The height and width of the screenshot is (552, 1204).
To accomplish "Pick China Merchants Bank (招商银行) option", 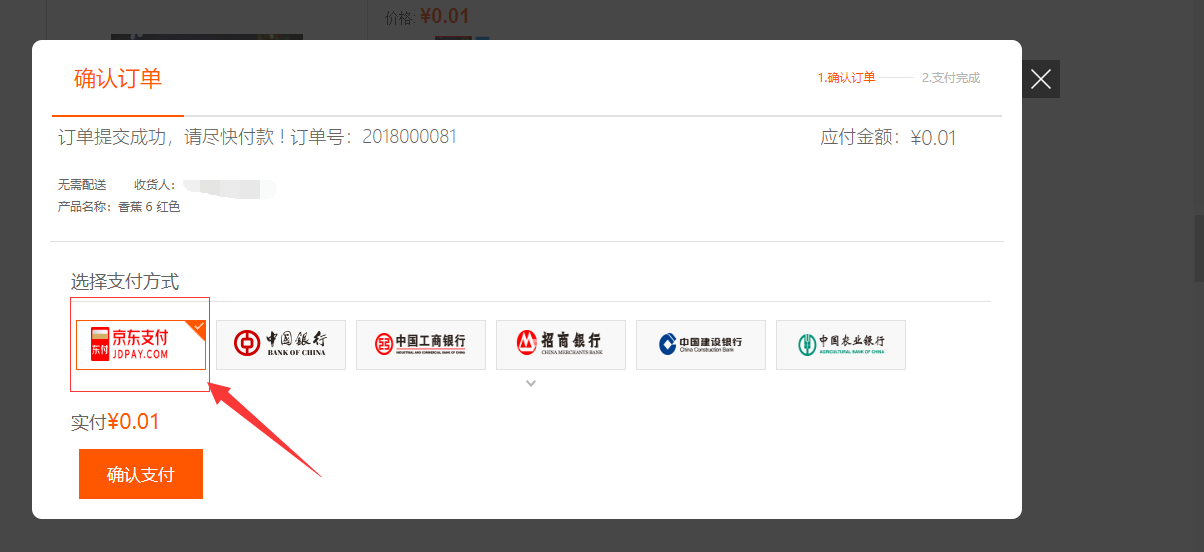I will click(x=561, y=345).
